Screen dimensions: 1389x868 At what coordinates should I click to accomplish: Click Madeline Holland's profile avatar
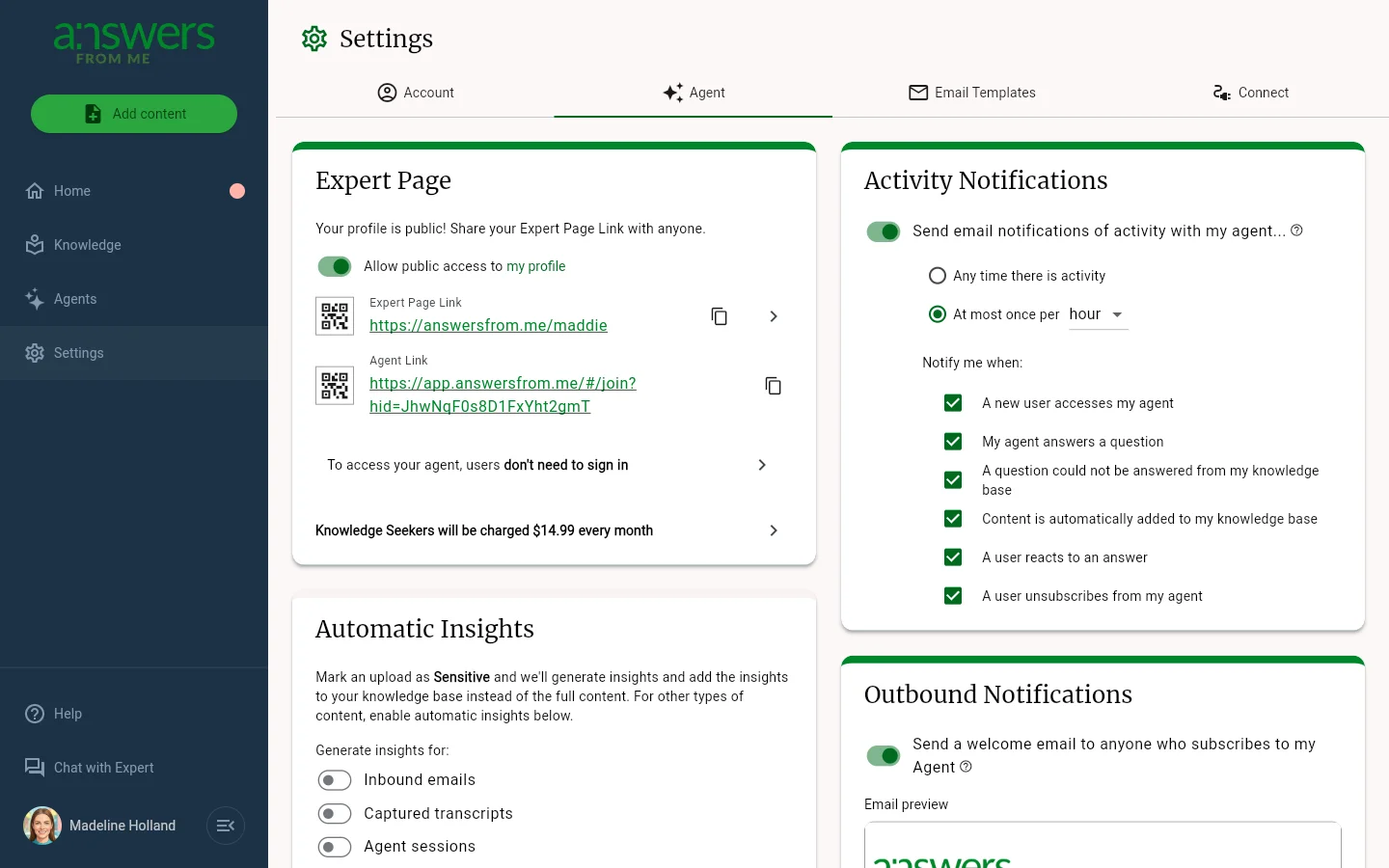(42, 826)
